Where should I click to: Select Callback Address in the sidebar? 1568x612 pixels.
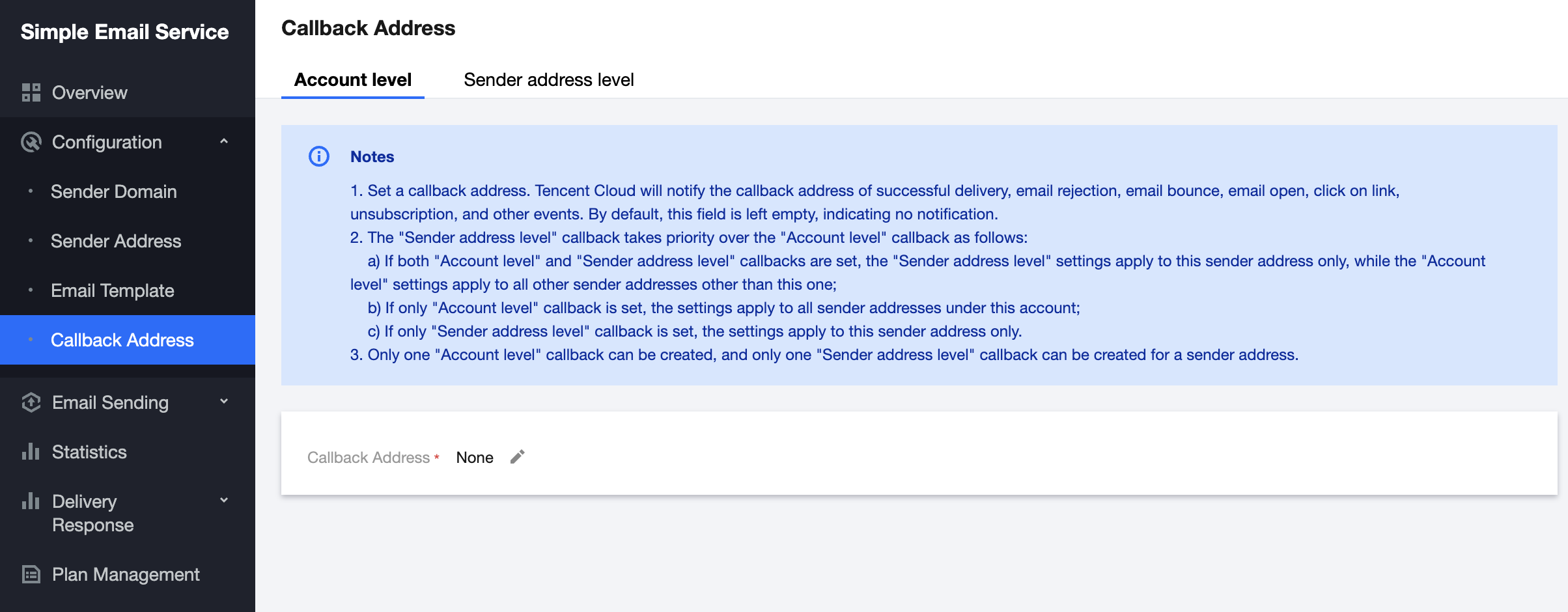122,340
